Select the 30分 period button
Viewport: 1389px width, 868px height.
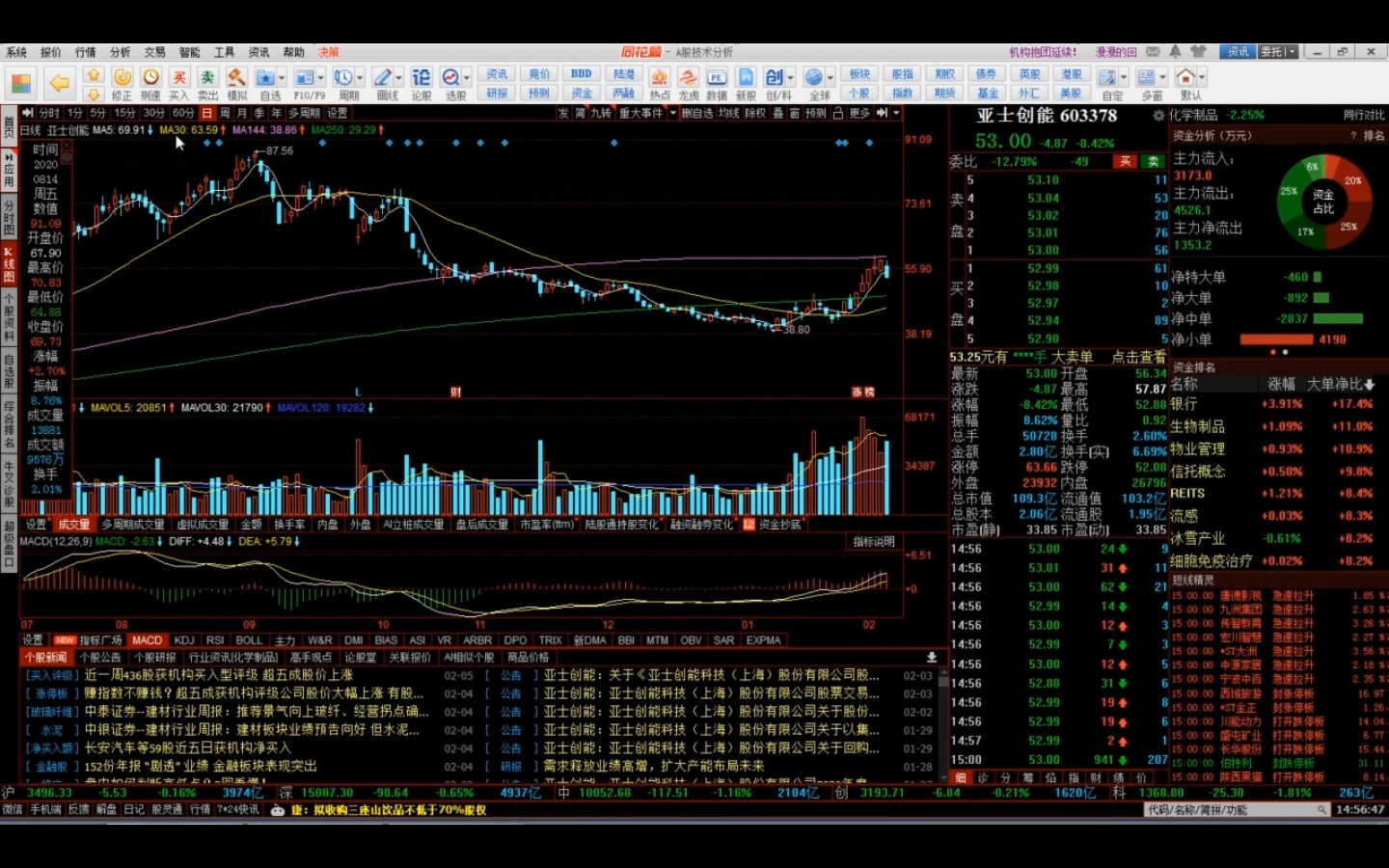pos(153,113)
